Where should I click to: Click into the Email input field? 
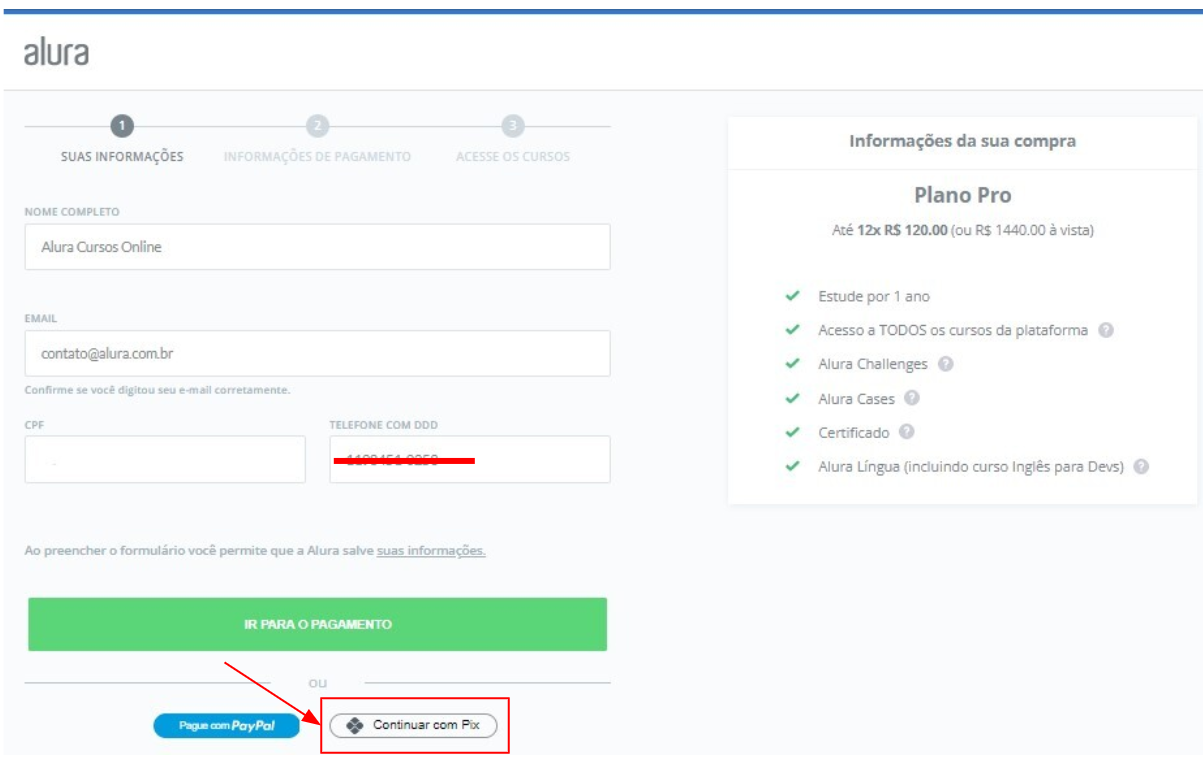tap(317, 353)
